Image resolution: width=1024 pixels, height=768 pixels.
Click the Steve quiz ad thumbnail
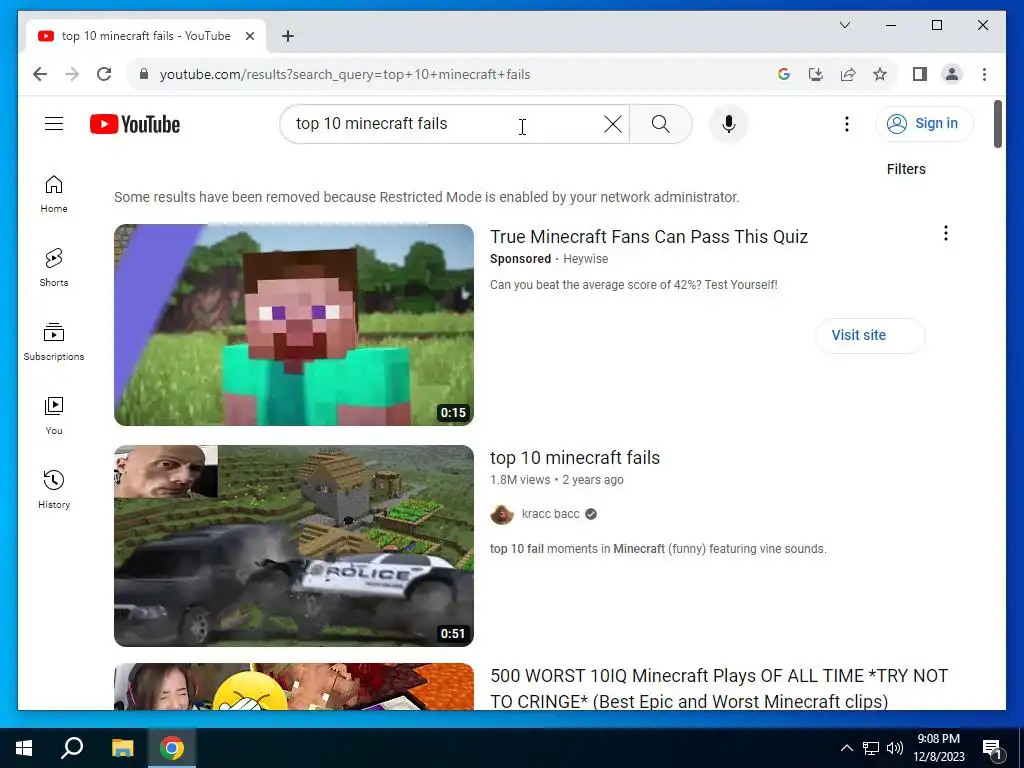[x=294, y=325]
